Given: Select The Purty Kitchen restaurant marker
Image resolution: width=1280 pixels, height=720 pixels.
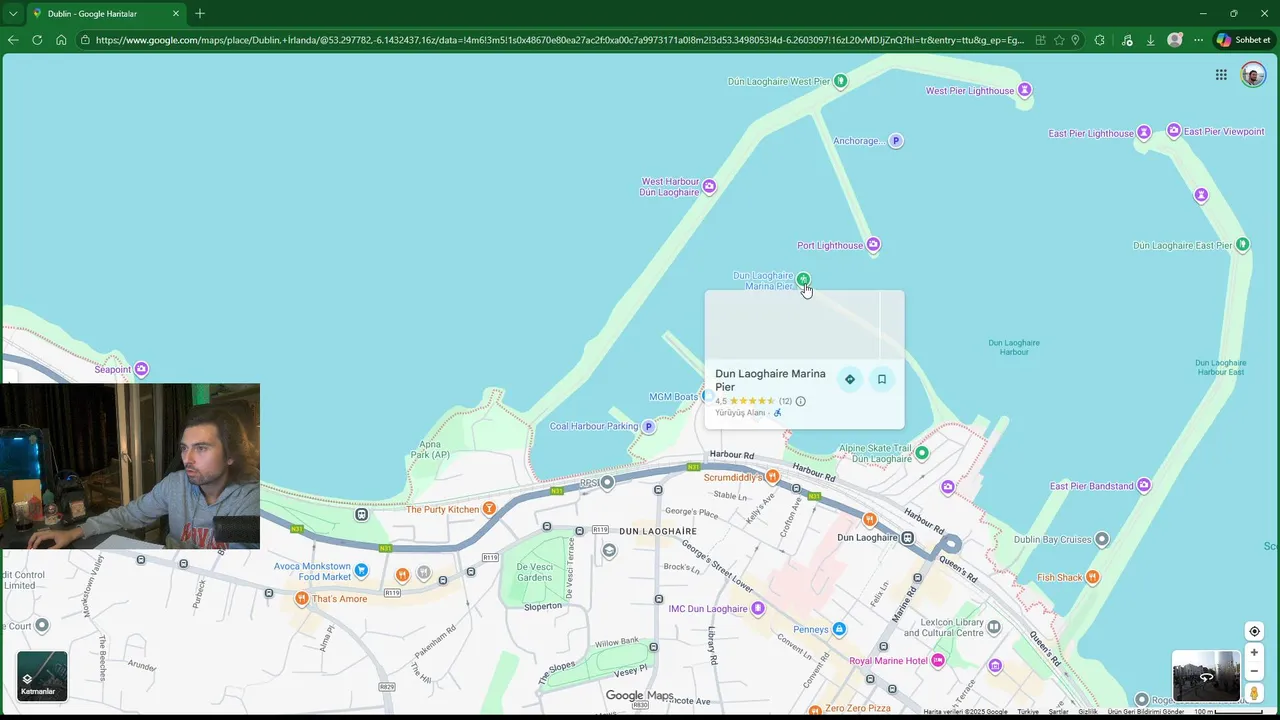Looking at the screenshot, I should click(x=489, y=509).
